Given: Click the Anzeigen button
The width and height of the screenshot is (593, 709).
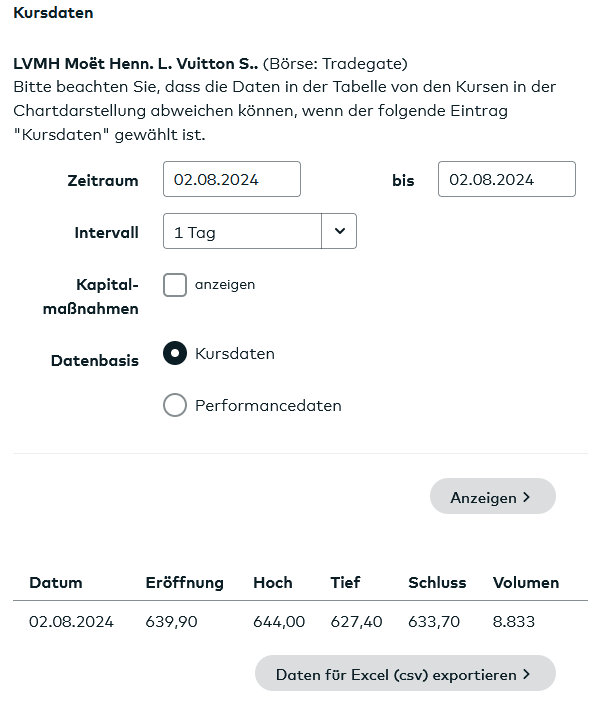Looking at the screenshot, I should click(493, 496).
